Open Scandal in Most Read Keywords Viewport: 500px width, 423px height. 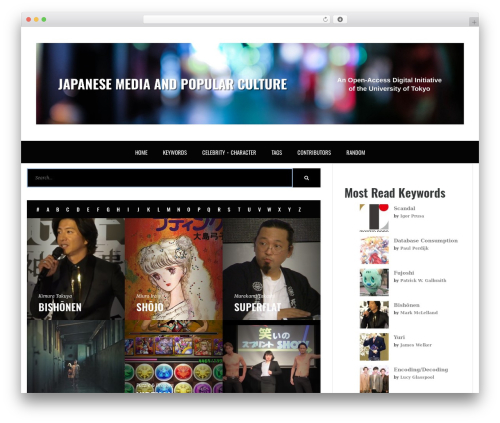pos(404,208)
